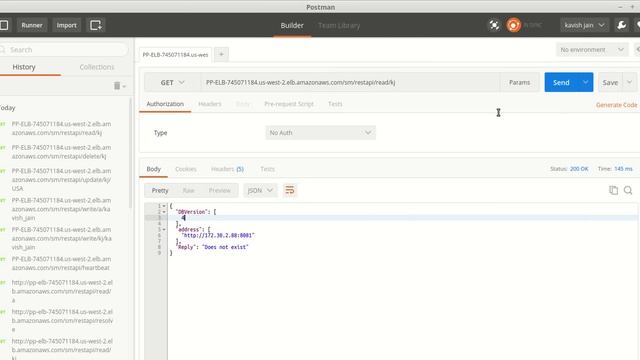Select the Collections sidebar tab
The image size is (640, 360).
97,67
